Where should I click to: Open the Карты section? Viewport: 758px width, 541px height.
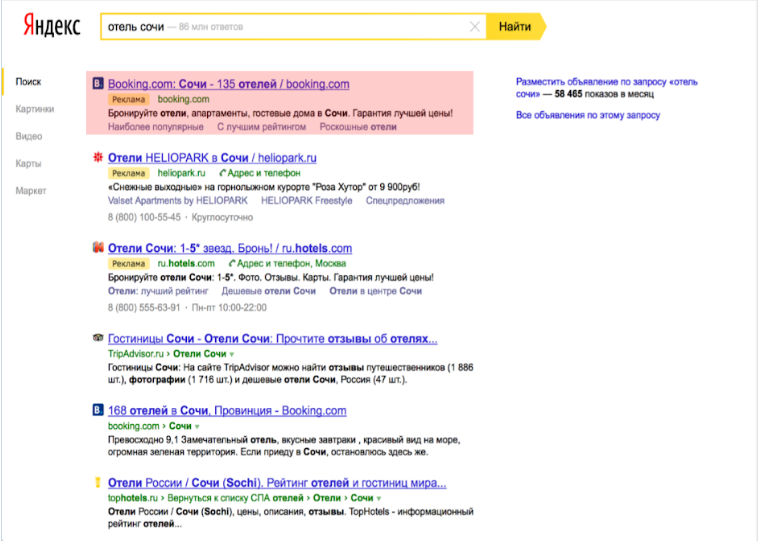coord(29,163)
